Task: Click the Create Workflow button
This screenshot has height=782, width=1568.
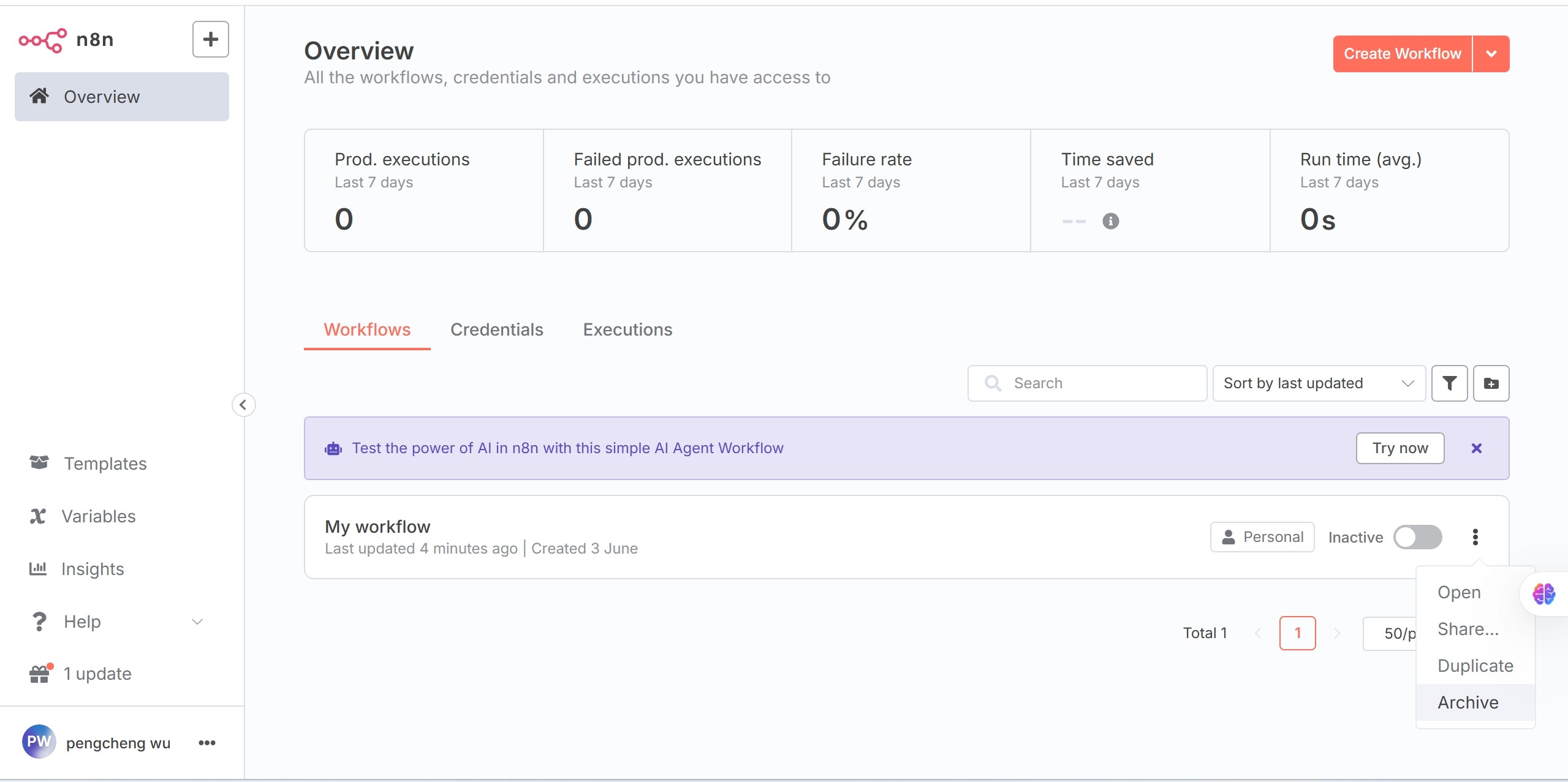Action: (1402, 54)
